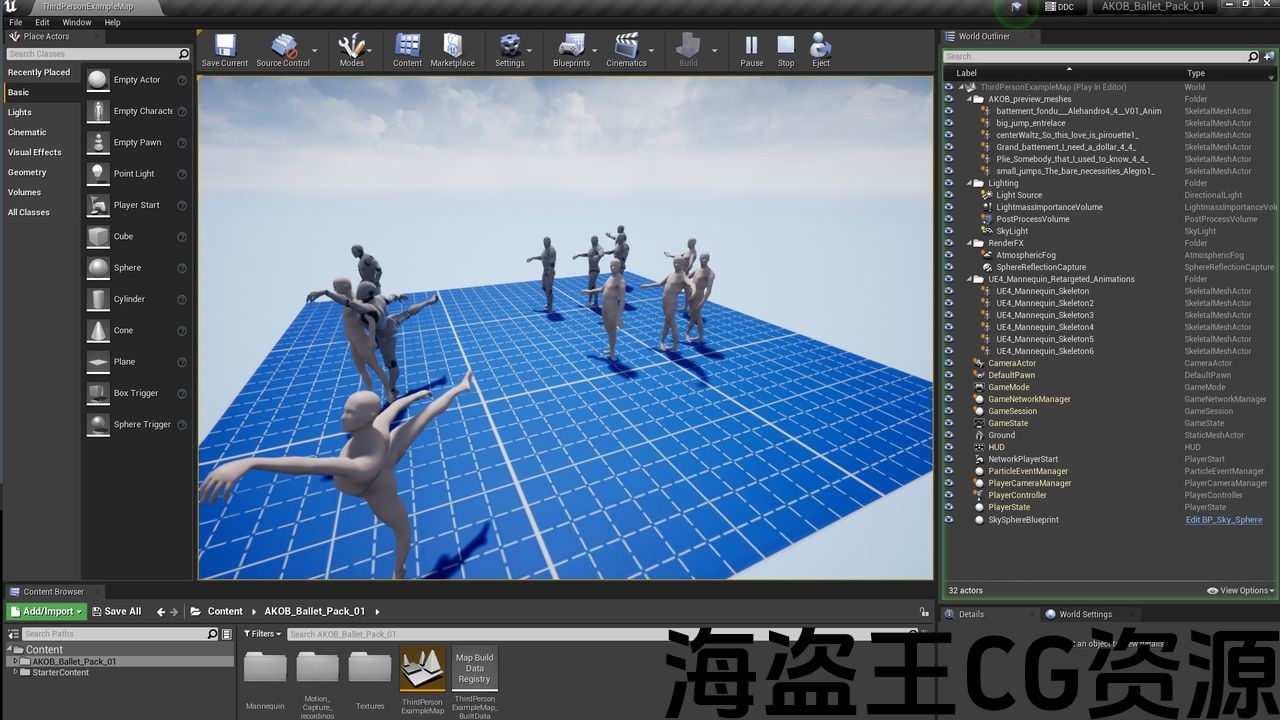The height and width of the screenshot is (720, 1280).
Task: Switch to the World Settings tab
Action: (x=1084, y=614)
